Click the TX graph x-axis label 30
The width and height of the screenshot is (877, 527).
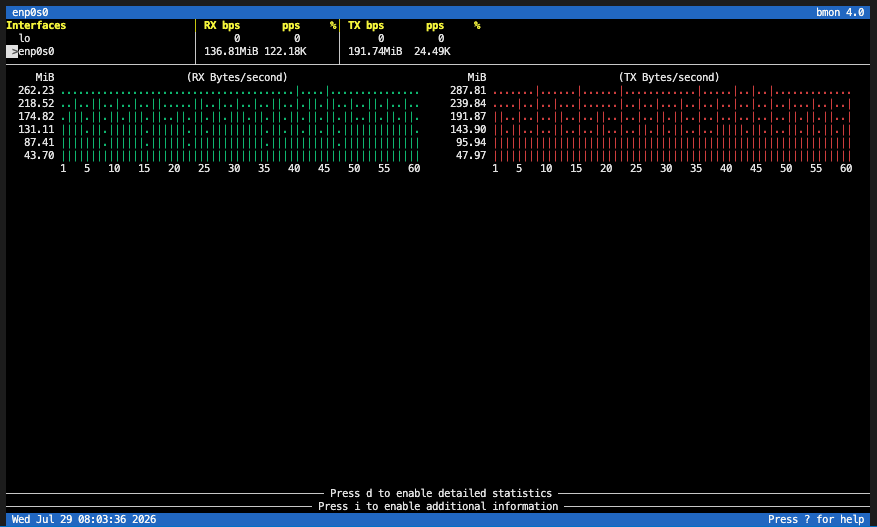pos(666,168)
